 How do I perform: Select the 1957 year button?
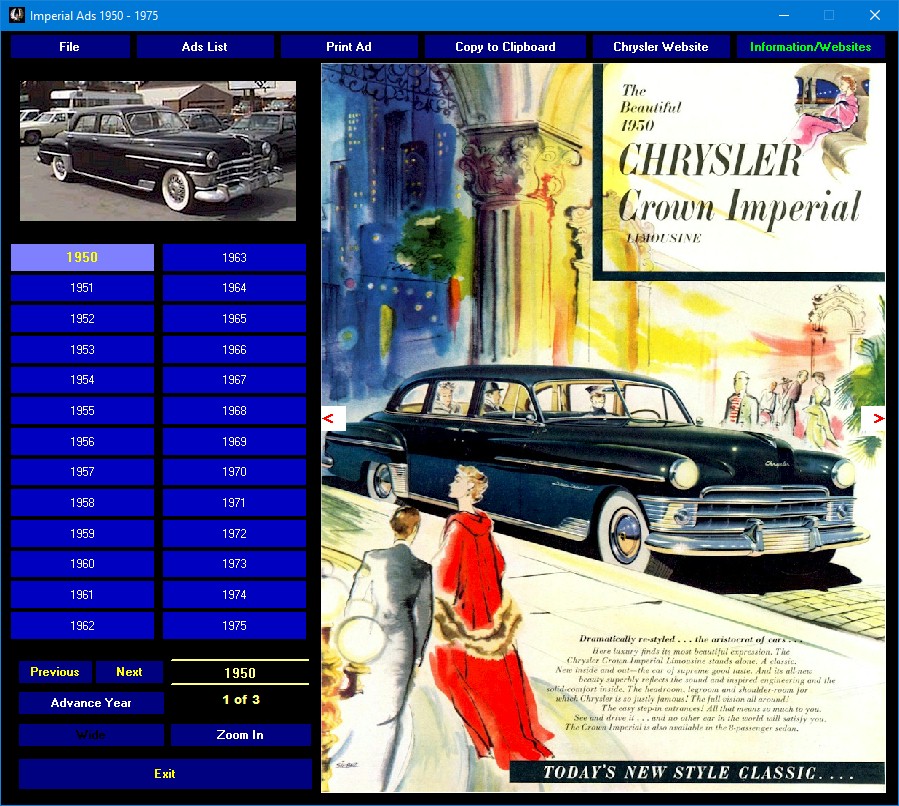click(83, 472)
